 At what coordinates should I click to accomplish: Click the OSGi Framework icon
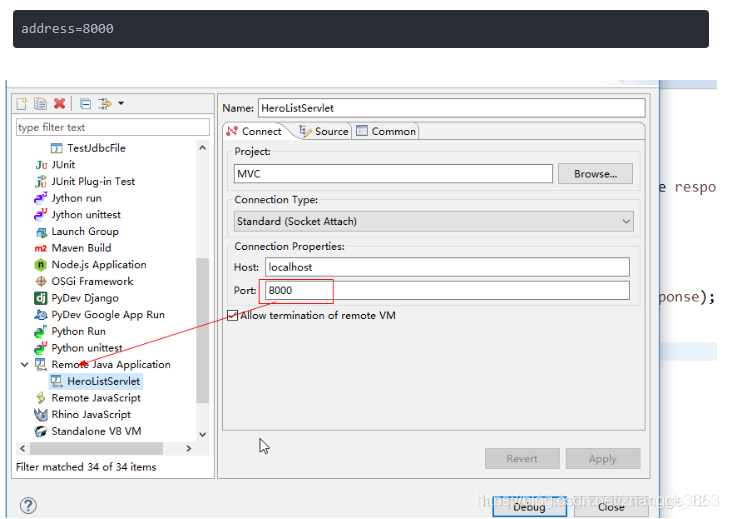41,281
